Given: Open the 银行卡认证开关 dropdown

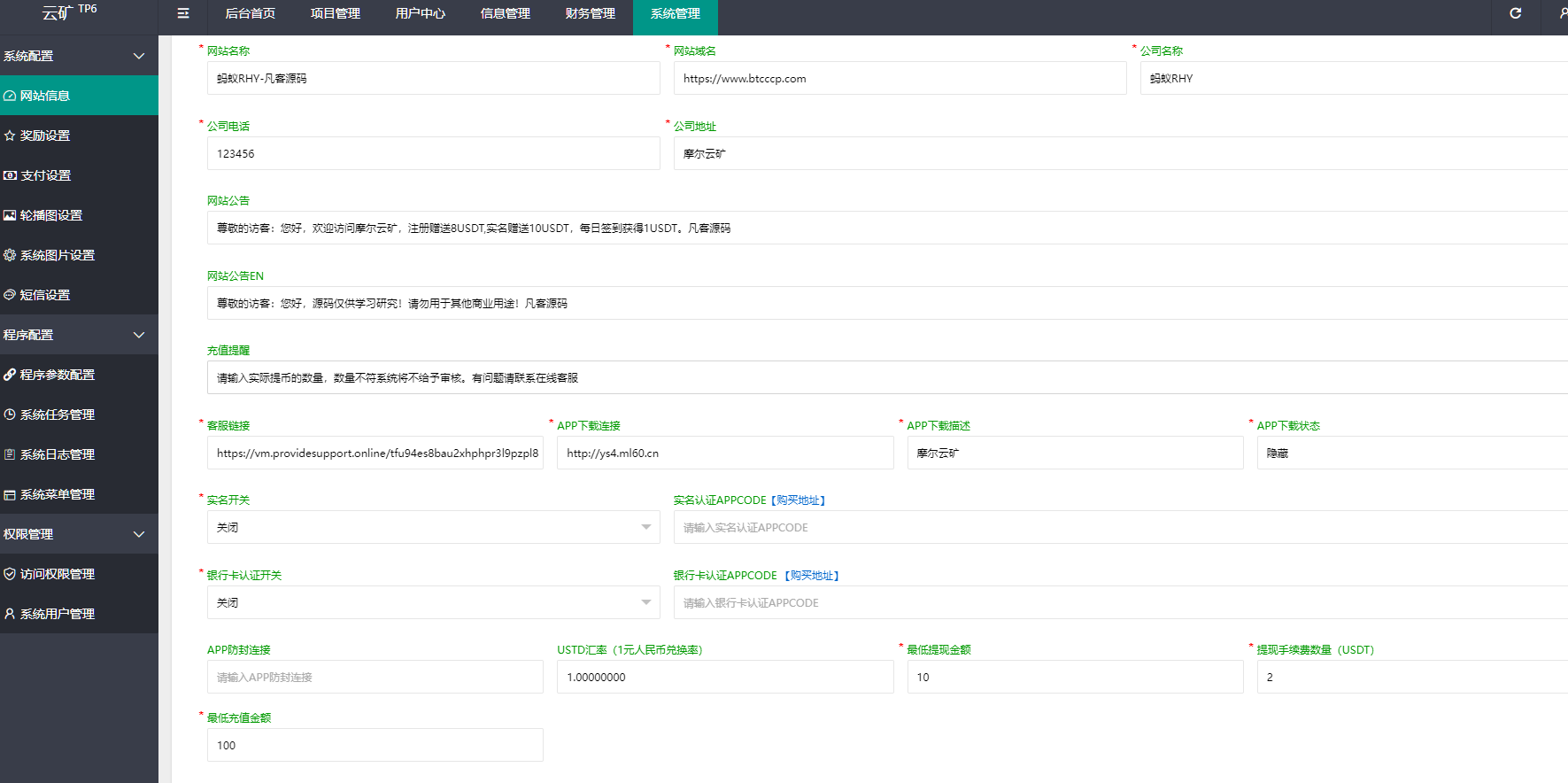Looking at the screenshot, I should point(433,602).
